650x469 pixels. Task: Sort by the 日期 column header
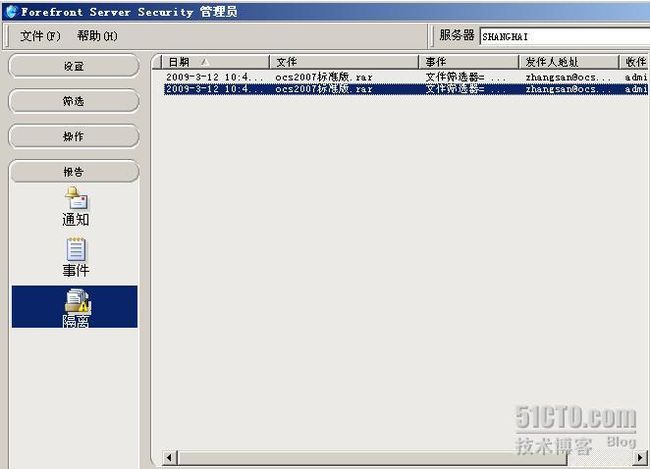(x=215, y=62)
